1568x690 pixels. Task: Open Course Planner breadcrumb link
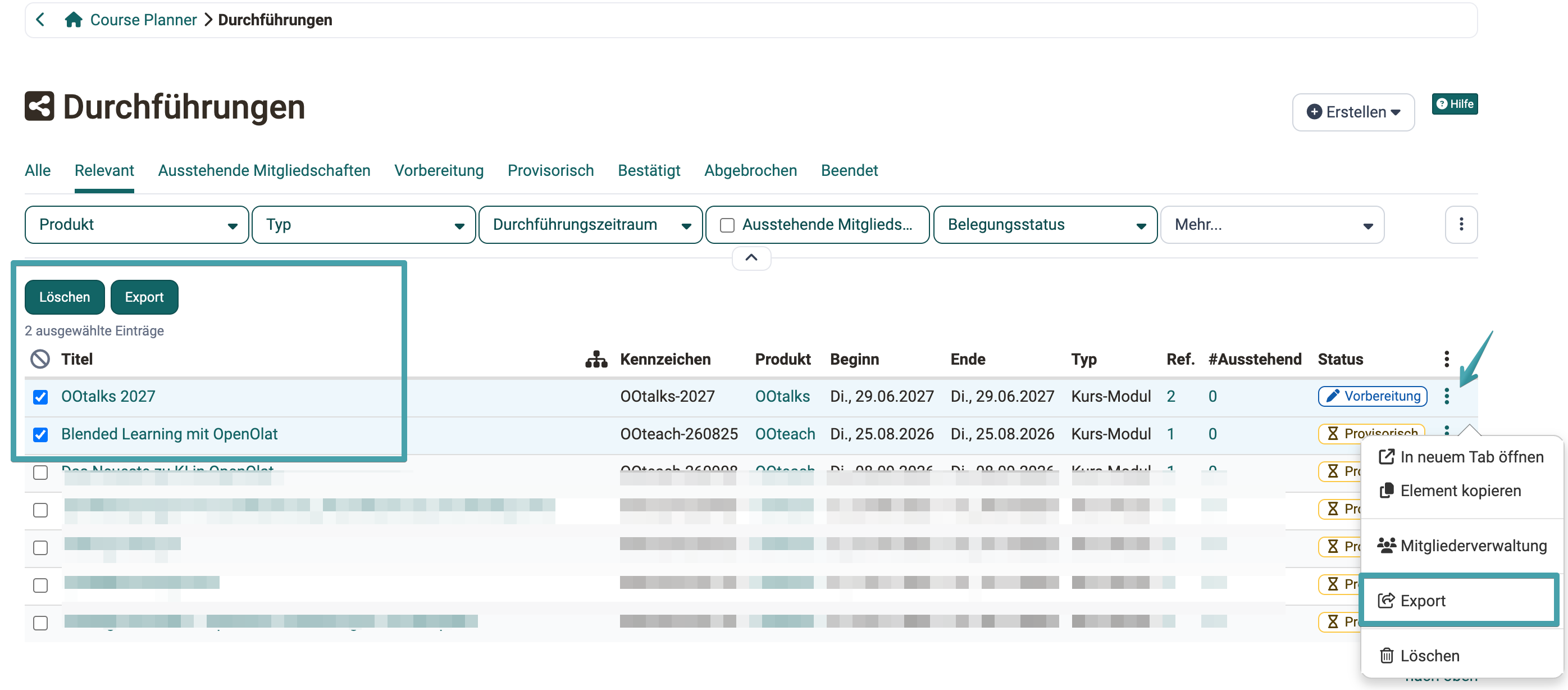(x=143, y=20)
